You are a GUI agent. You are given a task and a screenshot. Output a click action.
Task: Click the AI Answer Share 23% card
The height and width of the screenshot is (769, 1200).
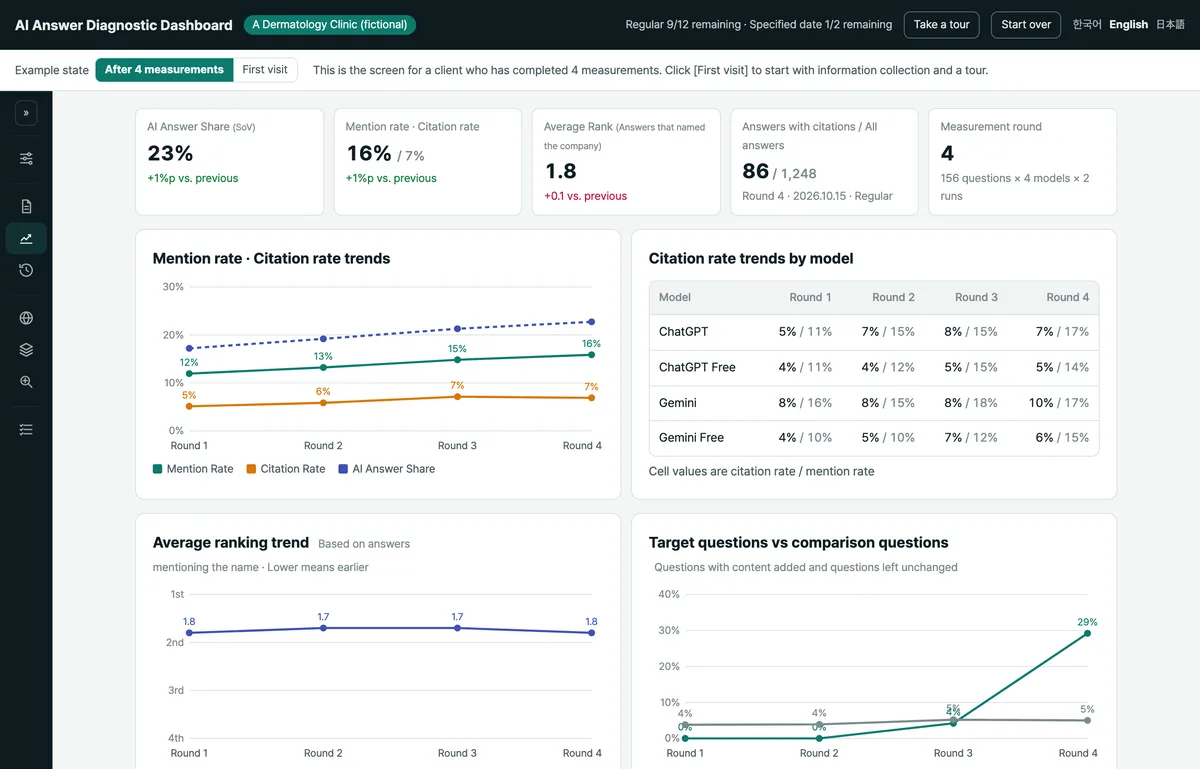click(229, 162)
